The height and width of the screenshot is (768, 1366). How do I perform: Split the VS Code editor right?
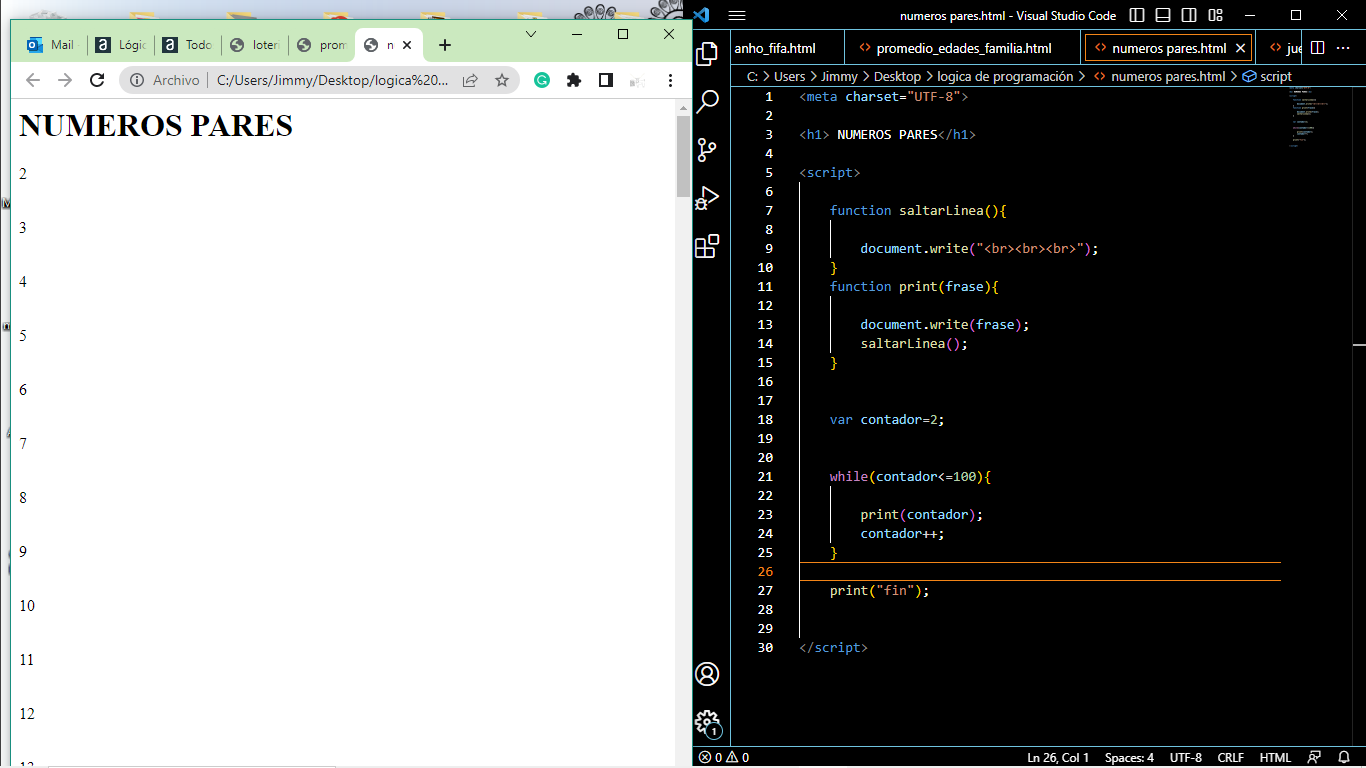1318,48
